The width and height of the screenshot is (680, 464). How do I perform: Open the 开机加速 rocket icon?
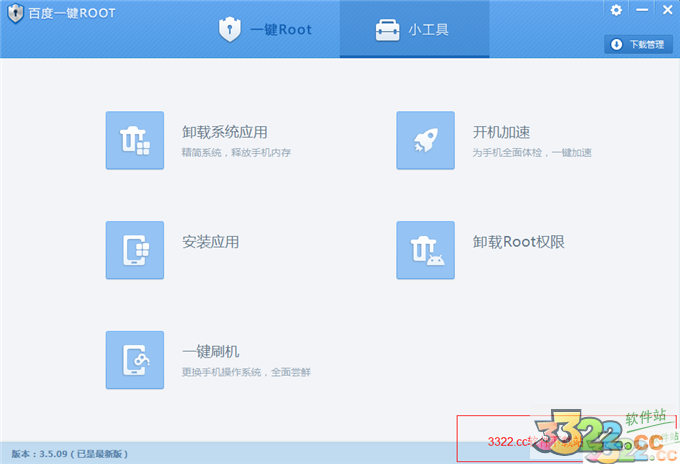click(x=425, y=140)
